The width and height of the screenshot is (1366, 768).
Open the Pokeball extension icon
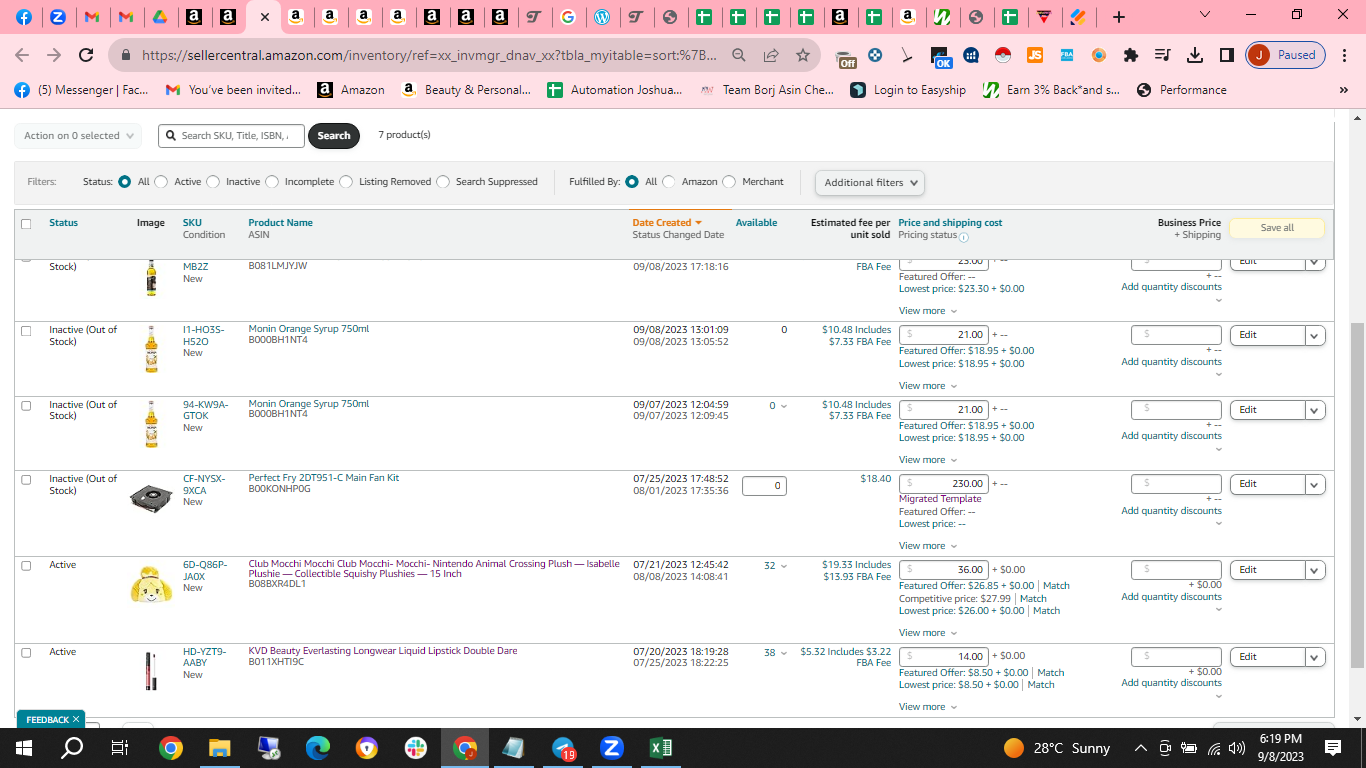(1003, 55)
